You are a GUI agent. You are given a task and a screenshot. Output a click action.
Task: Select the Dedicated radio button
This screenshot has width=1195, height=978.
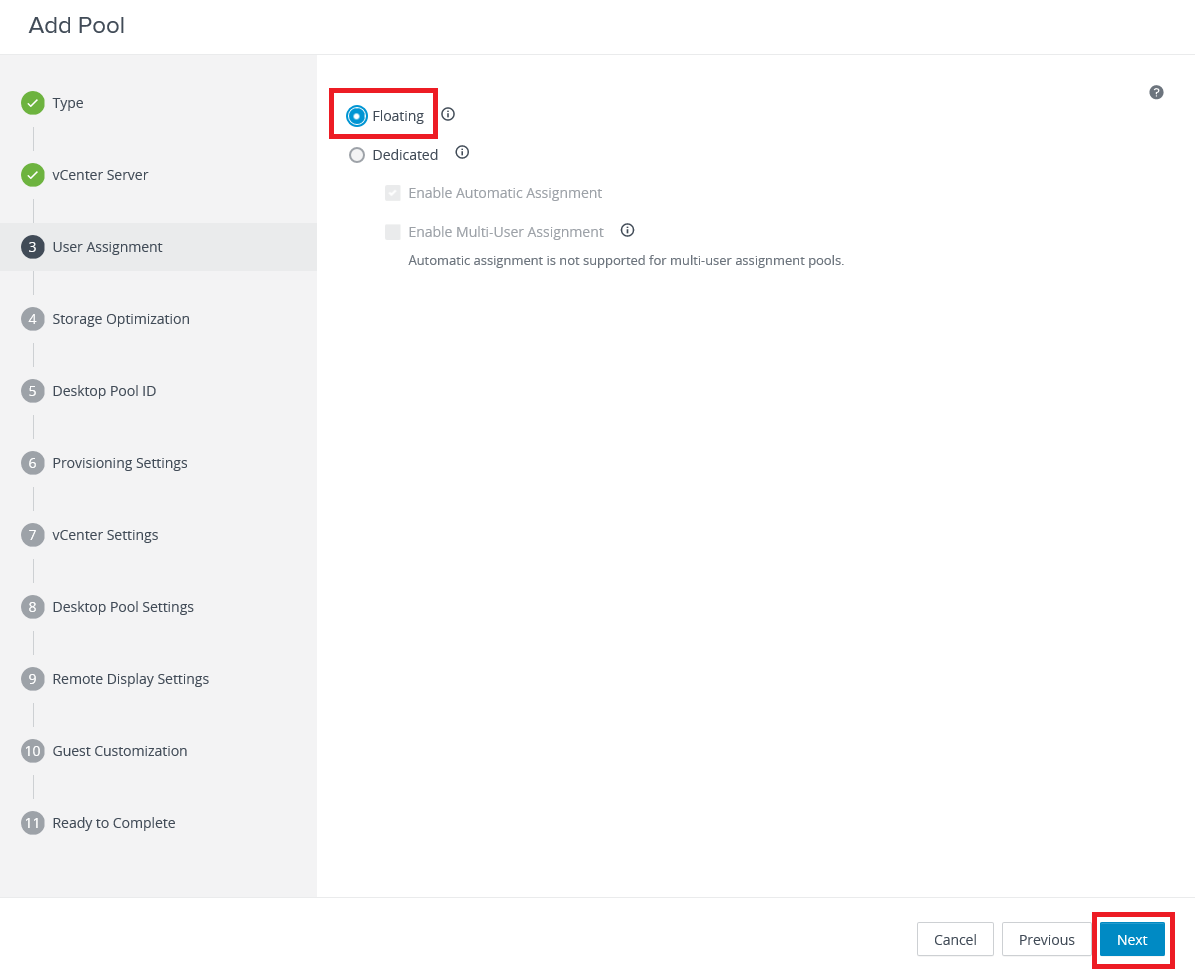(x=357, y=155)
